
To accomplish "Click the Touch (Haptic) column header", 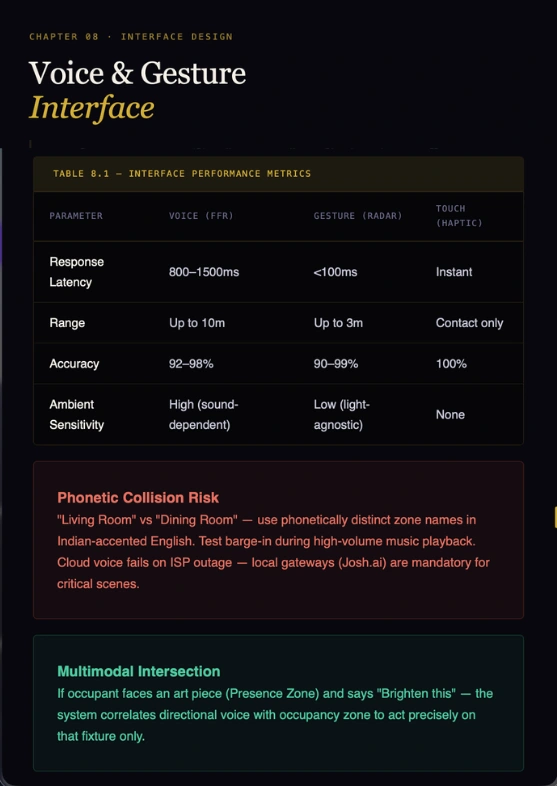I will point(459,216).
